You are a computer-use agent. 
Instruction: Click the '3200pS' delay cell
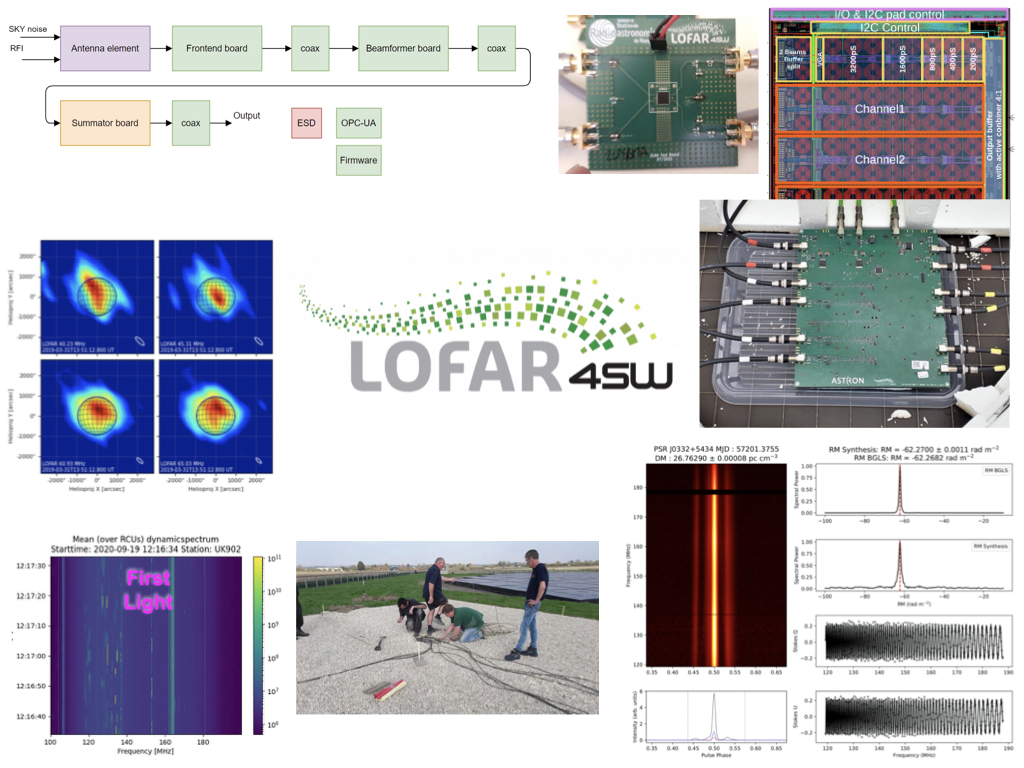click(x=853, y=59)
